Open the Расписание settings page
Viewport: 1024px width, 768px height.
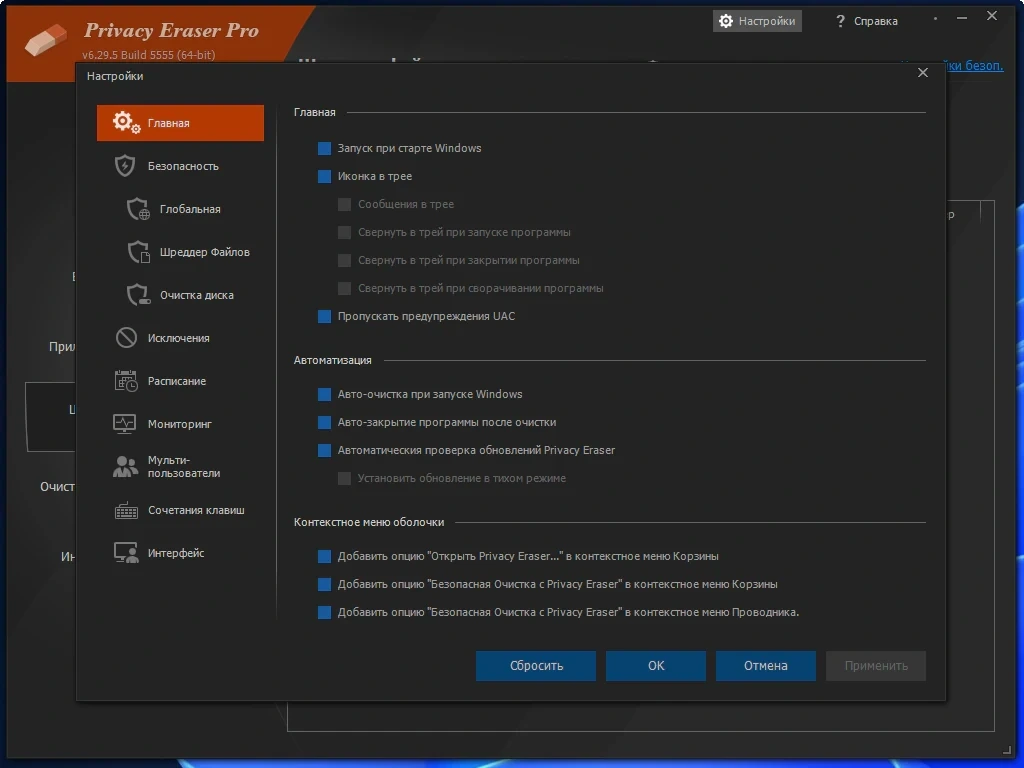coord(180,381)
